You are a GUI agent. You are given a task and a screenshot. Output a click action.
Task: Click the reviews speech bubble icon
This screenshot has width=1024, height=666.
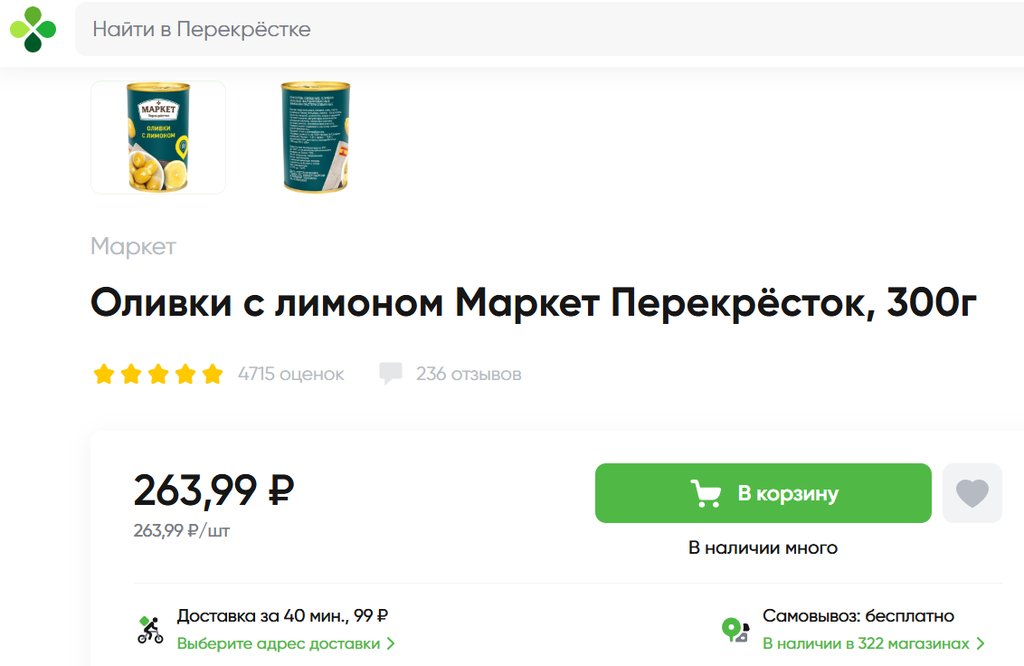click(390, 374)
